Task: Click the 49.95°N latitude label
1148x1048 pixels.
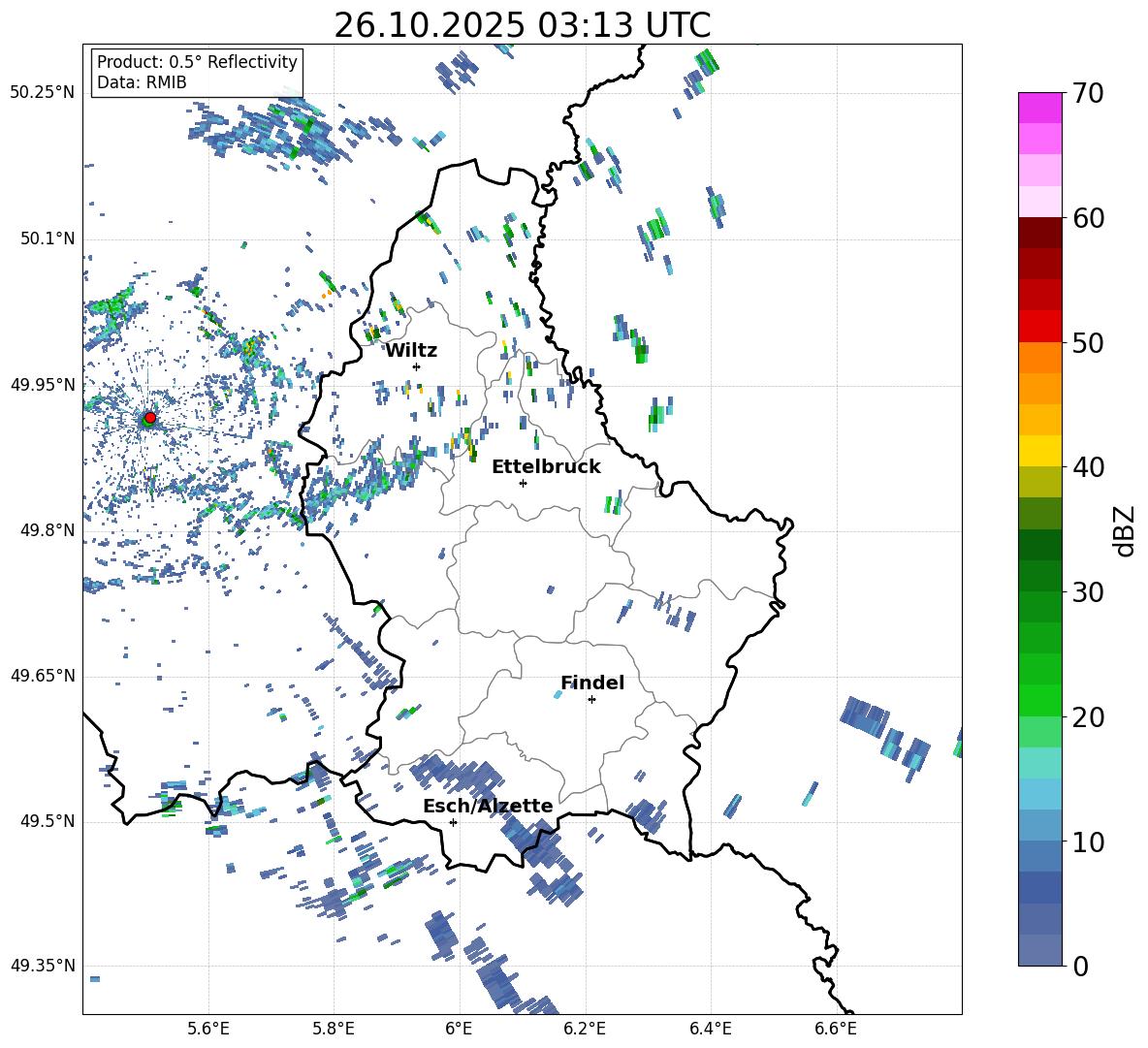Action: (43, 384)
